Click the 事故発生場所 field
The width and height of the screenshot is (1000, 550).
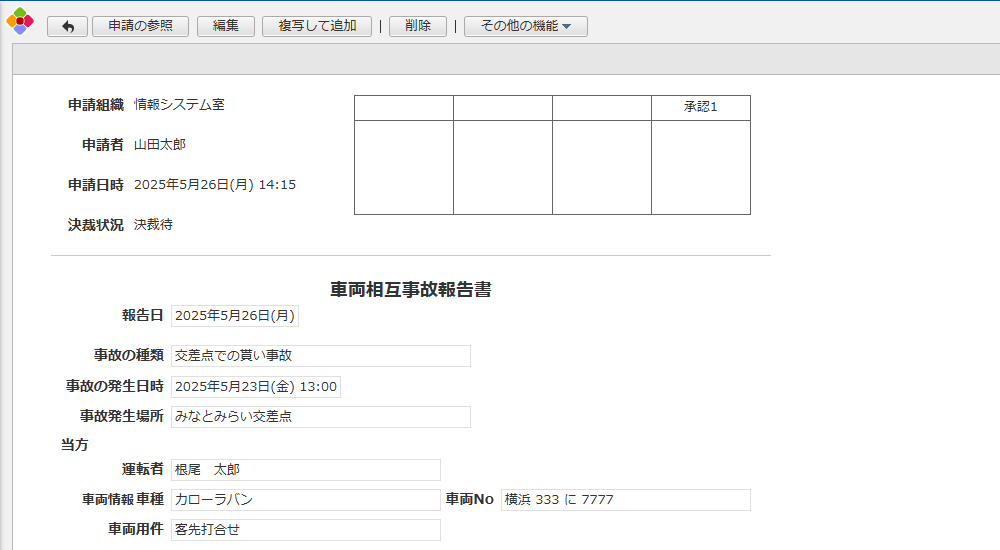coord(320,417)
